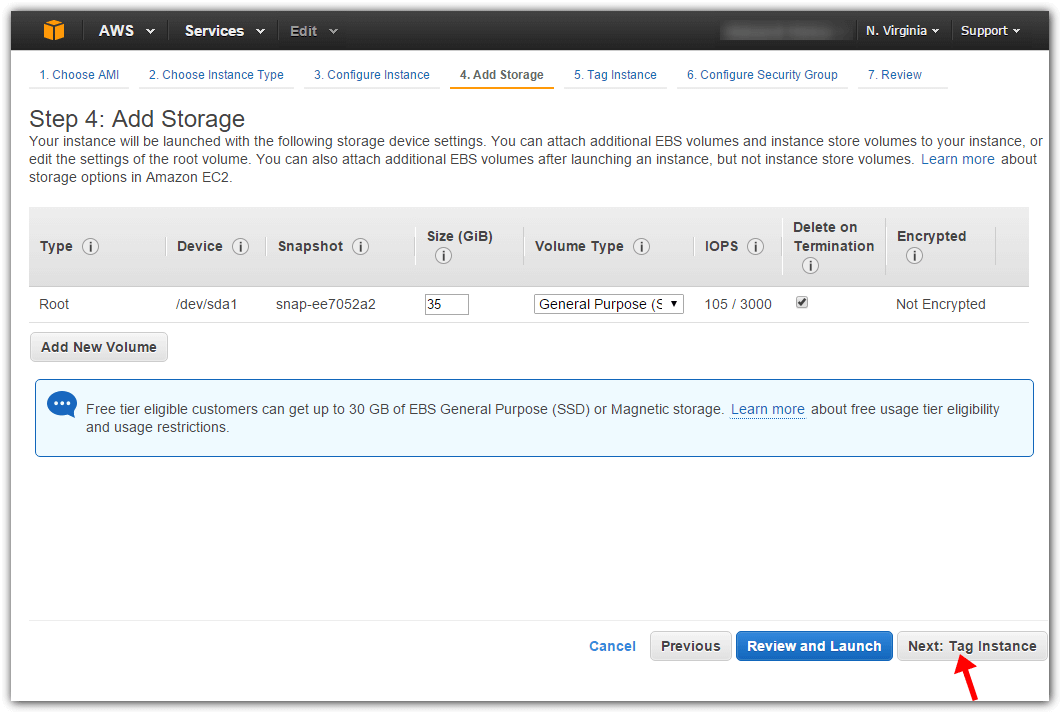
Task: Click the Not Encrypted cell
Action: point(941,304)
